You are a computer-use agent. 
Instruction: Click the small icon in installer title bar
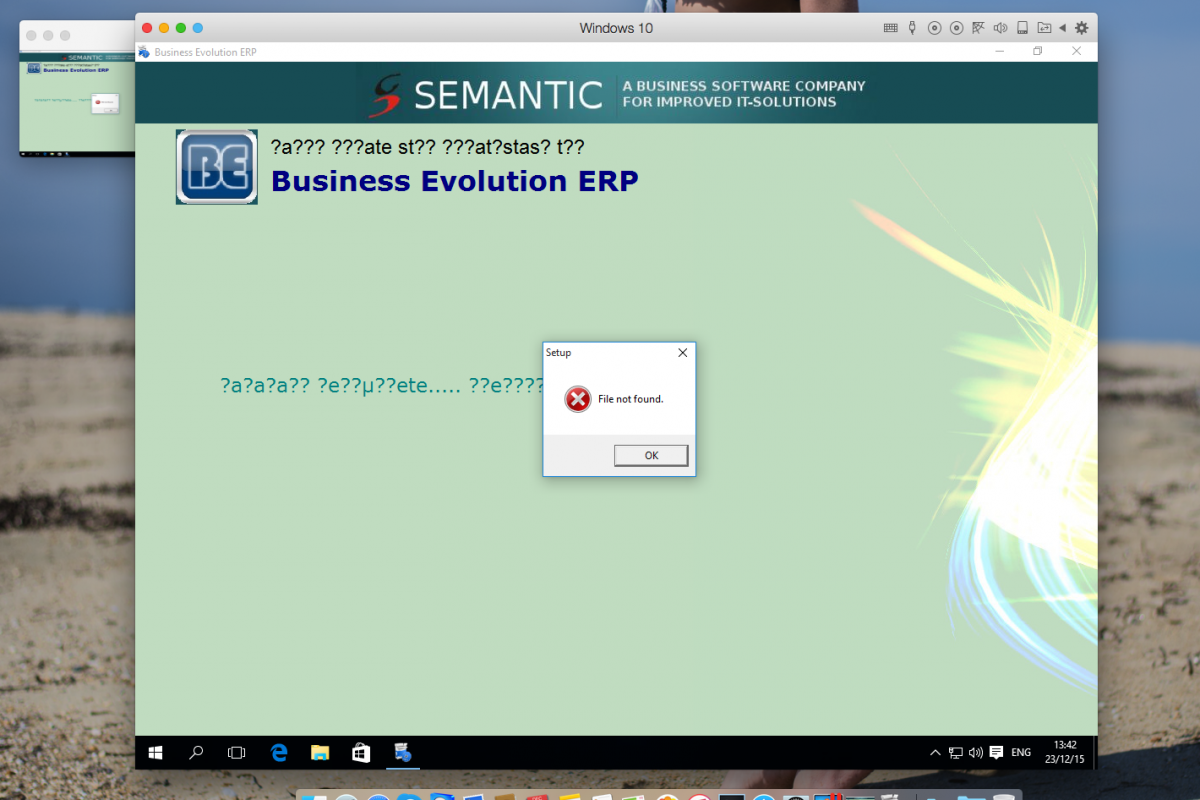[144, 52]
